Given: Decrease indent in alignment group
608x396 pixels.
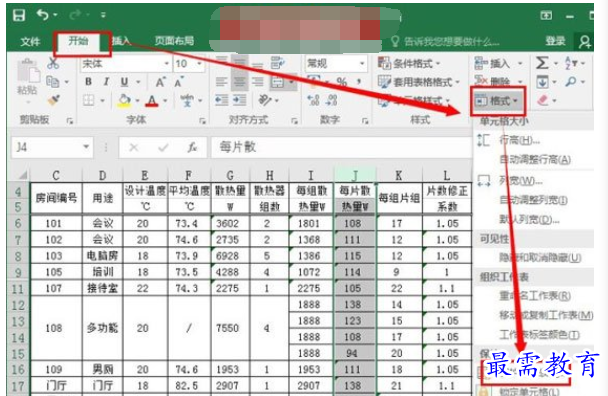Looking at the screenshot, I should [221, 100].
